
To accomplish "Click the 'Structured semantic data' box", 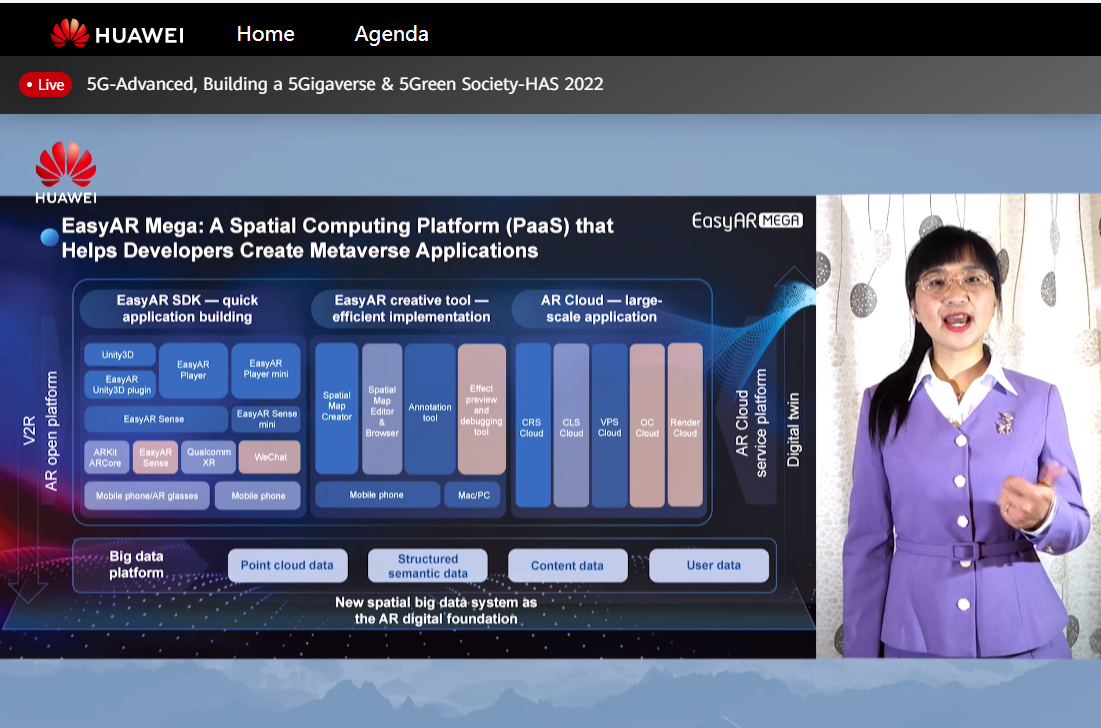I will click(x=428, y=565).
